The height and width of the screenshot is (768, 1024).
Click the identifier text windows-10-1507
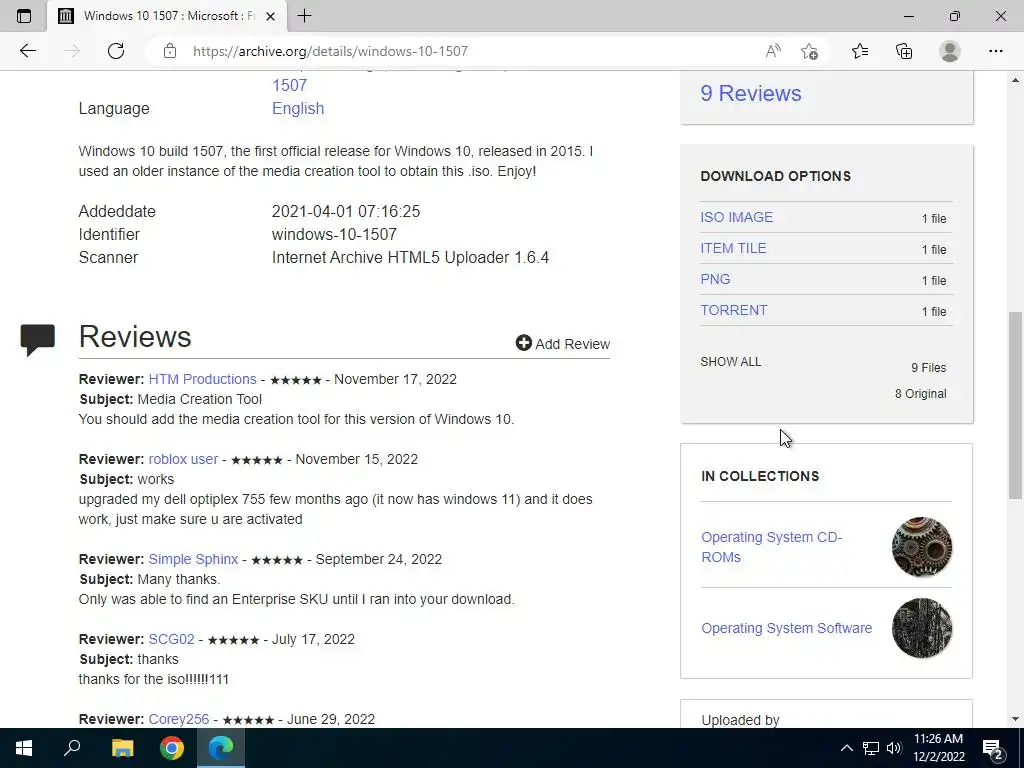334,234
